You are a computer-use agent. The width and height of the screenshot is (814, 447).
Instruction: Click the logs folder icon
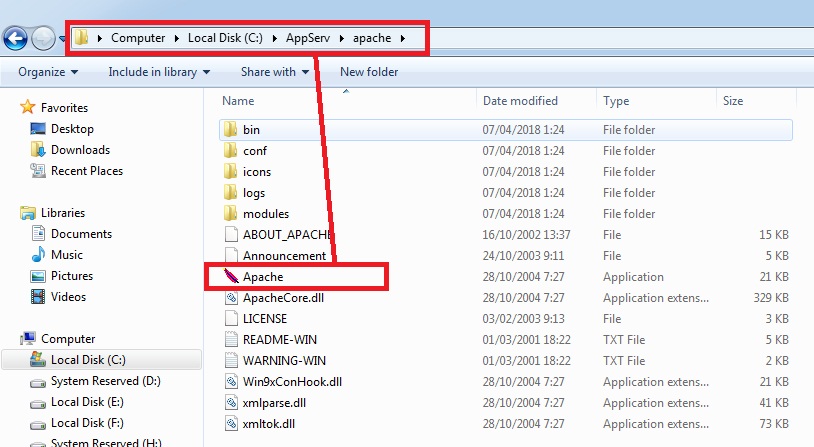[230, 193]
